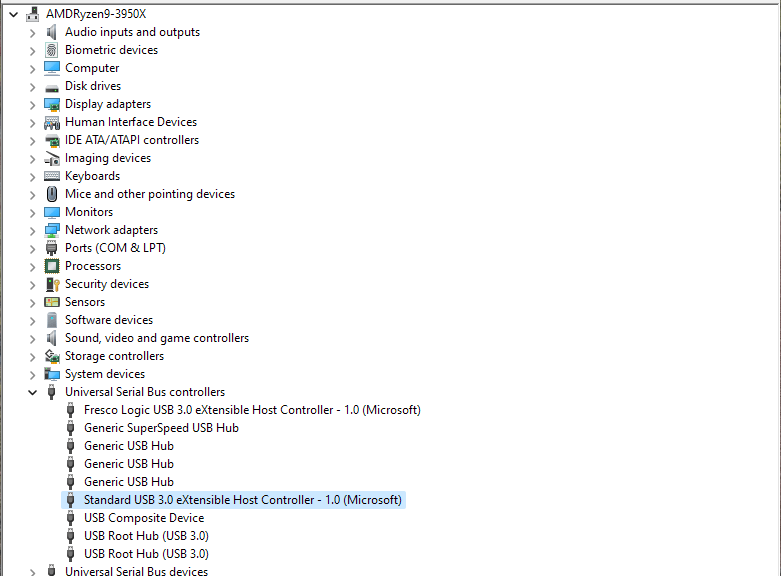Screen dimensions: 781x576
Task: Click the System devices icon
Action: [x=52, y=374]
